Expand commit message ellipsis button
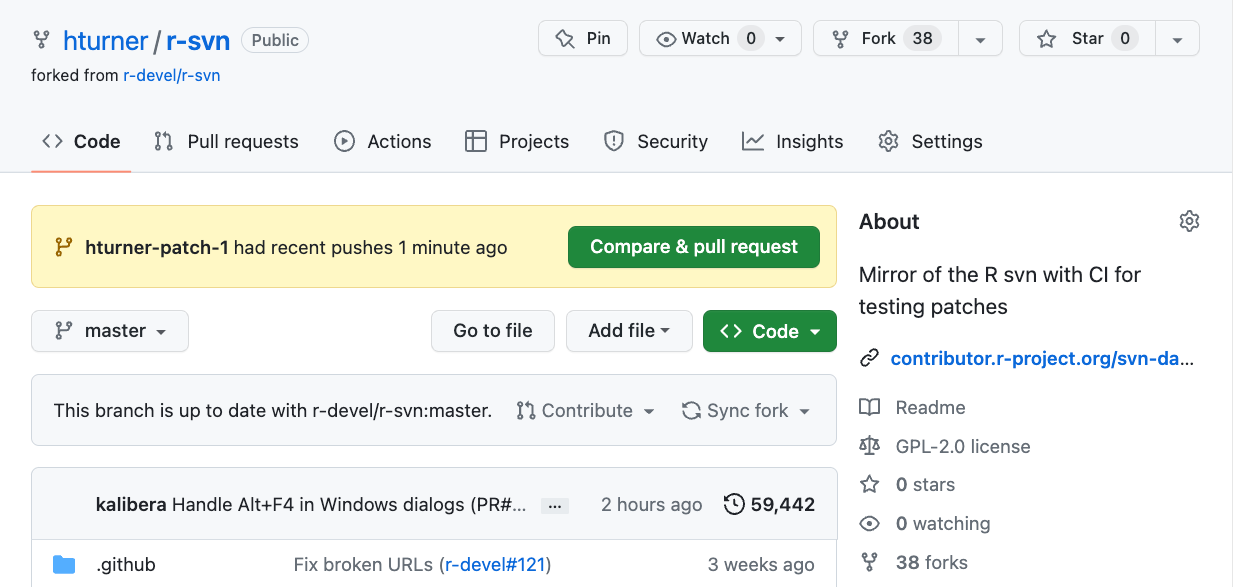Image resolution: width=1233 pixels, height=587 pixels. tap(553, 506)
